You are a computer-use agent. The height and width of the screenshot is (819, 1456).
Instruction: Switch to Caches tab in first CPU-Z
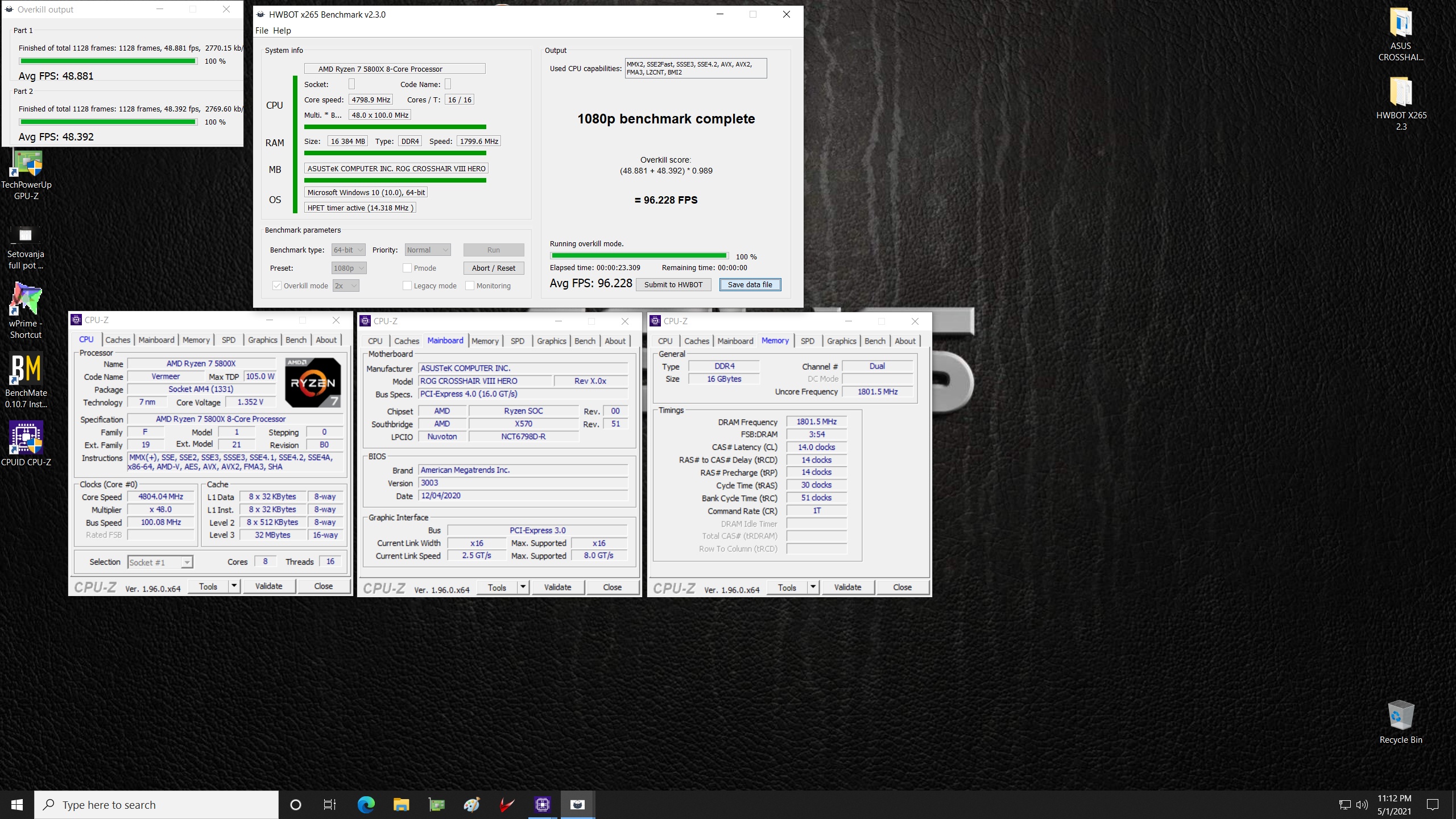coord(118,340)
